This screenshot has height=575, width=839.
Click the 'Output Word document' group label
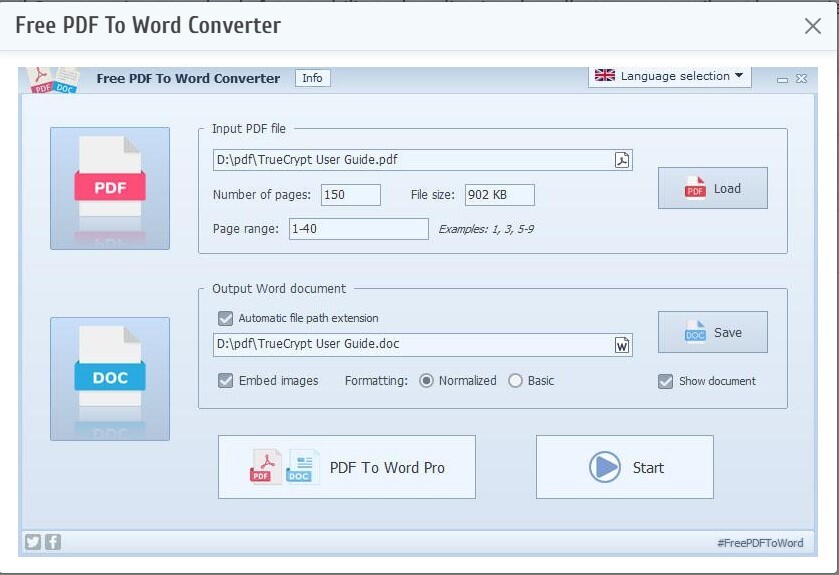tap(279, 289)
